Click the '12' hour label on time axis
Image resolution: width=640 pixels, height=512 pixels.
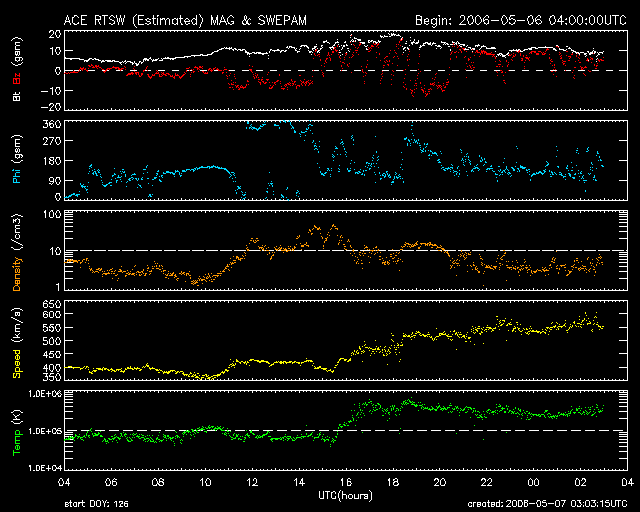(x=252, y=483)
